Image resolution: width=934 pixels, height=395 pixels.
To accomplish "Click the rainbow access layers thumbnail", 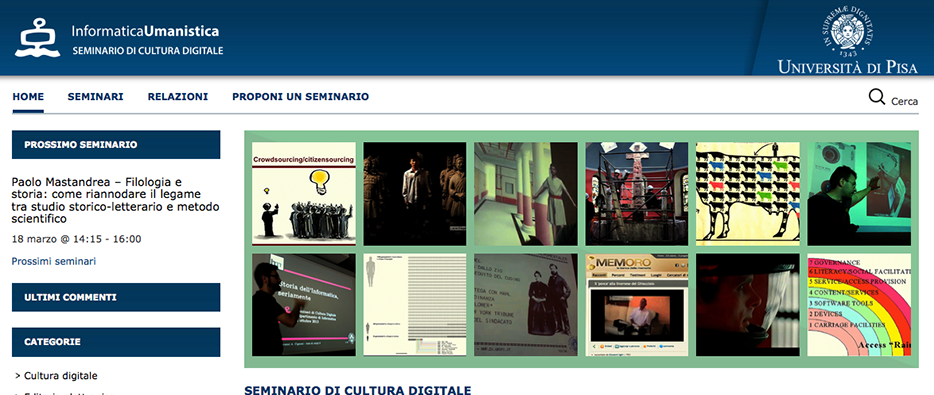I will click(859, 304).
